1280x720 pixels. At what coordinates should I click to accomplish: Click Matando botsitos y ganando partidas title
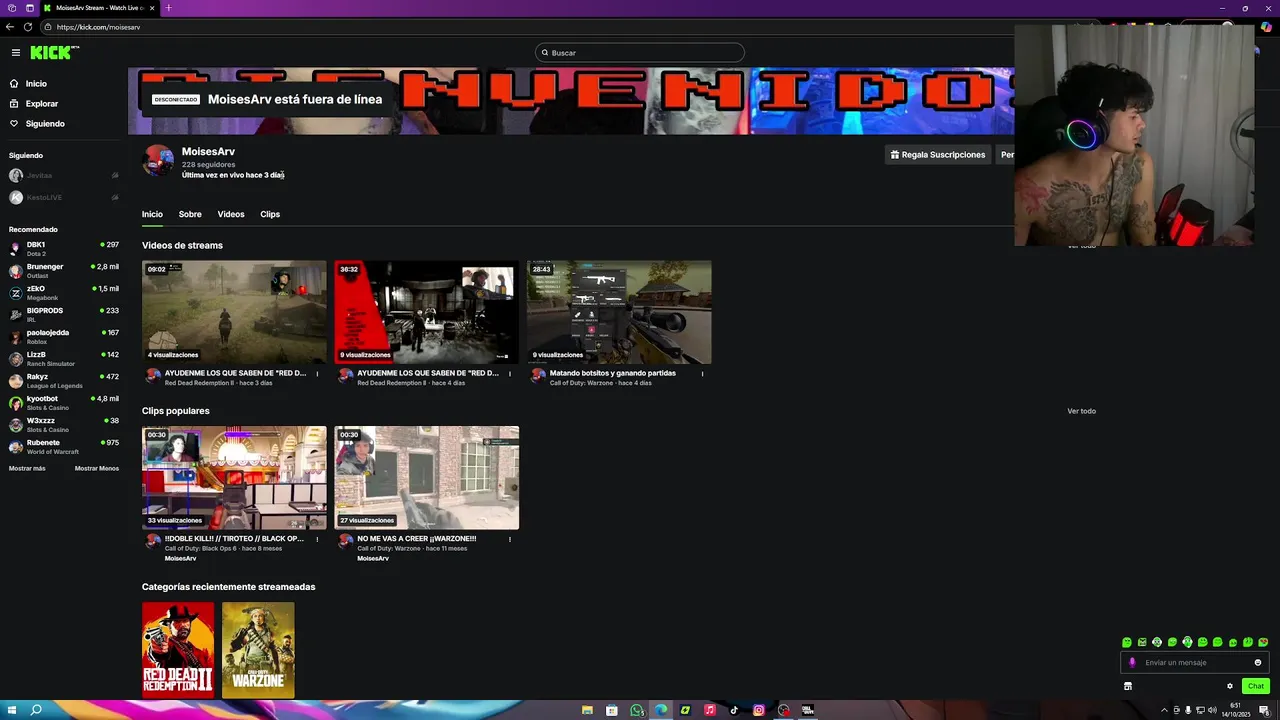(613, 373)
